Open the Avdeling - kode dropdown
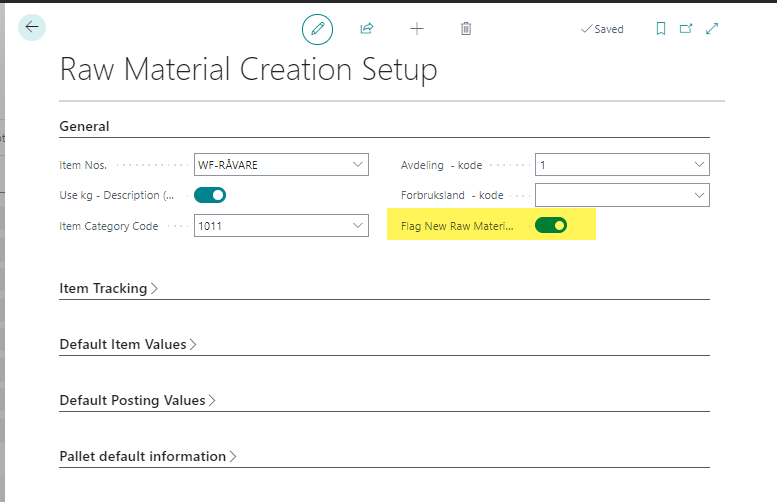The image size is (777, 502). pos(698,165)
